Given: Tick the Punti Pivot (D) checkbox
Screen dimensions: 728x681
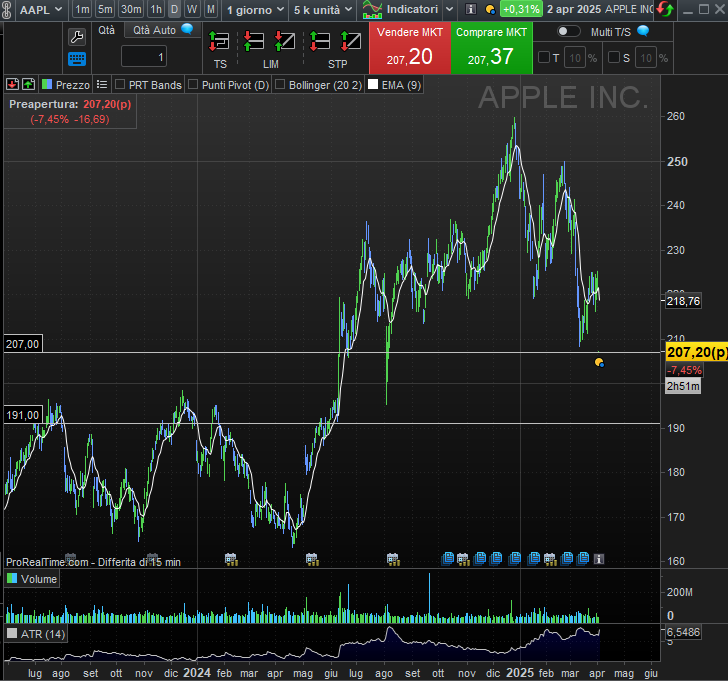Looking at the screenshot, I should [x=193, y=85].
